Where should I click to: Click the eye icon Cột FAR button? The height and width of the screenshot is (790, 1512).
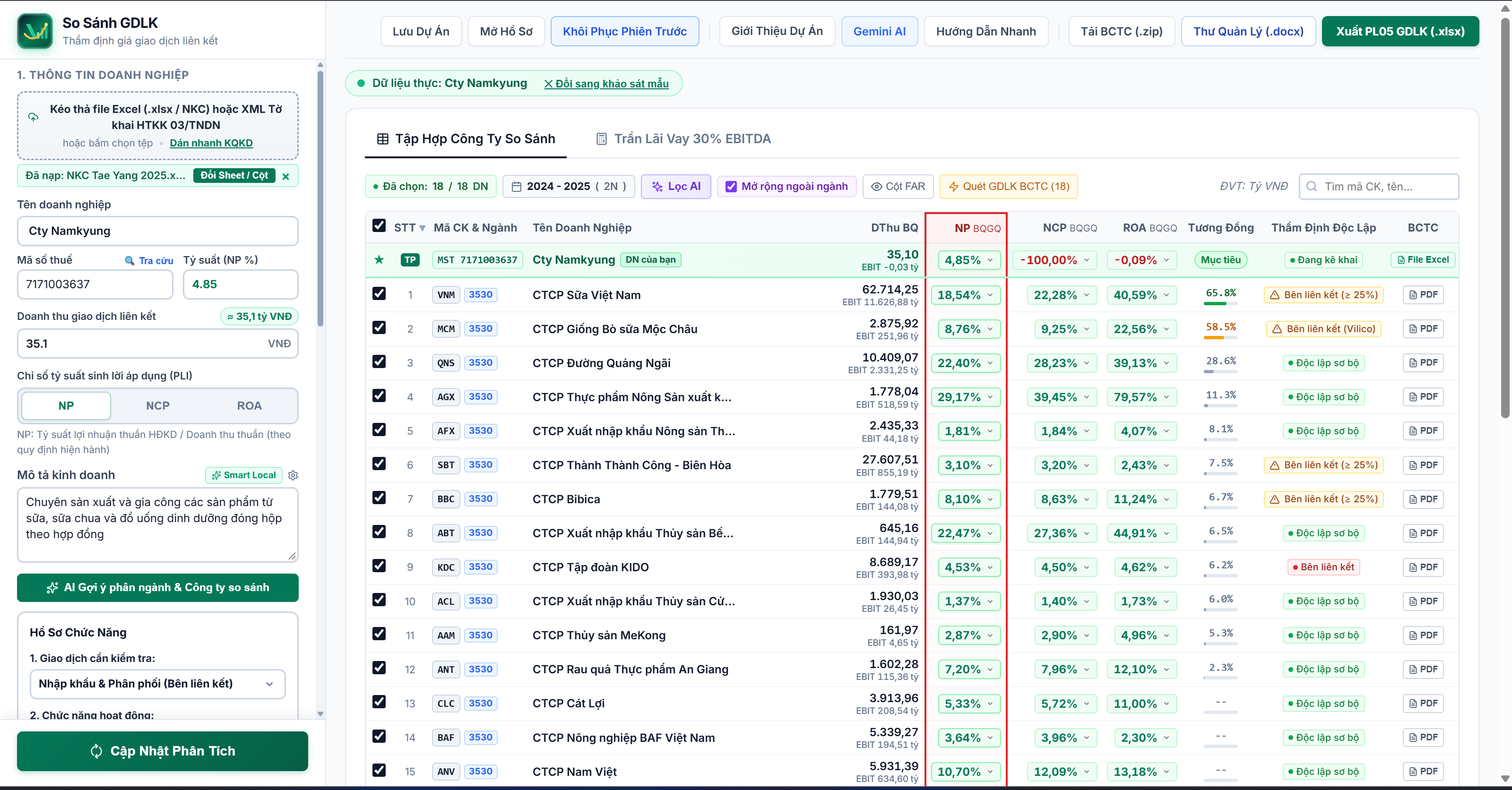(x=898, y=187)
